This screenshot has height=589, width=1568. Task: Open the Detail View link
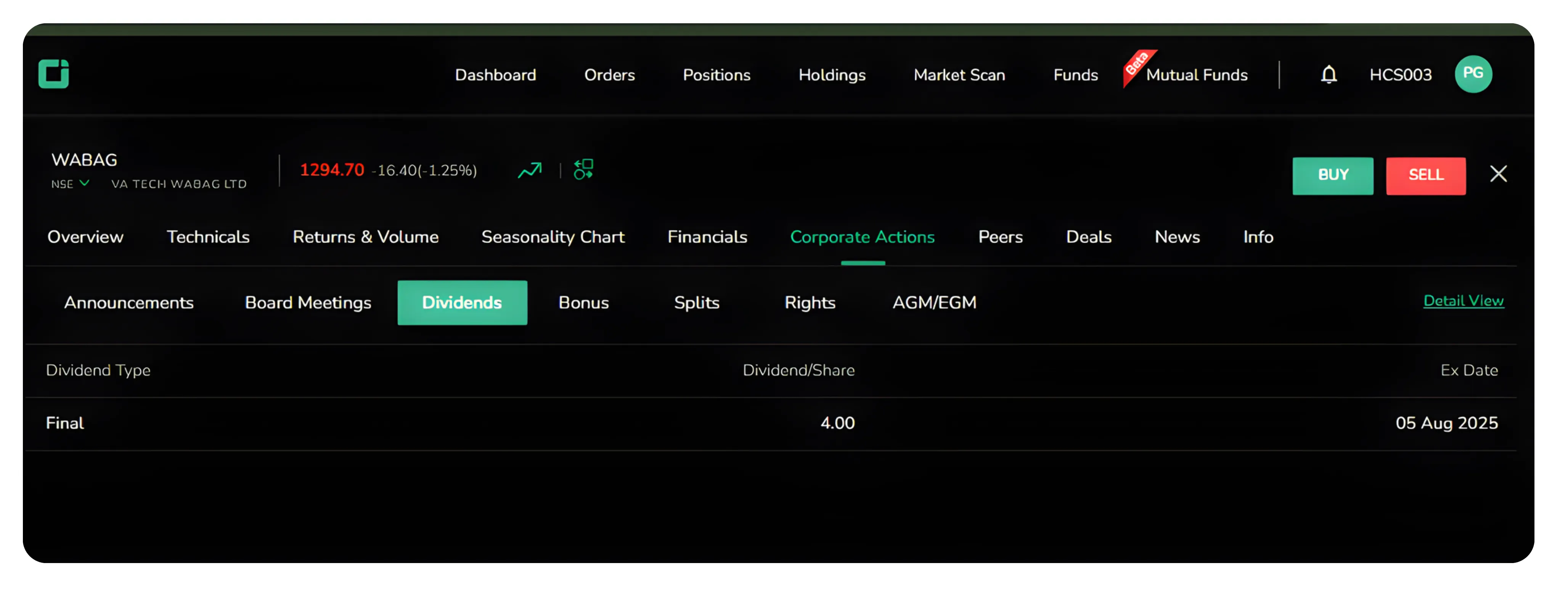(1463, 301)
